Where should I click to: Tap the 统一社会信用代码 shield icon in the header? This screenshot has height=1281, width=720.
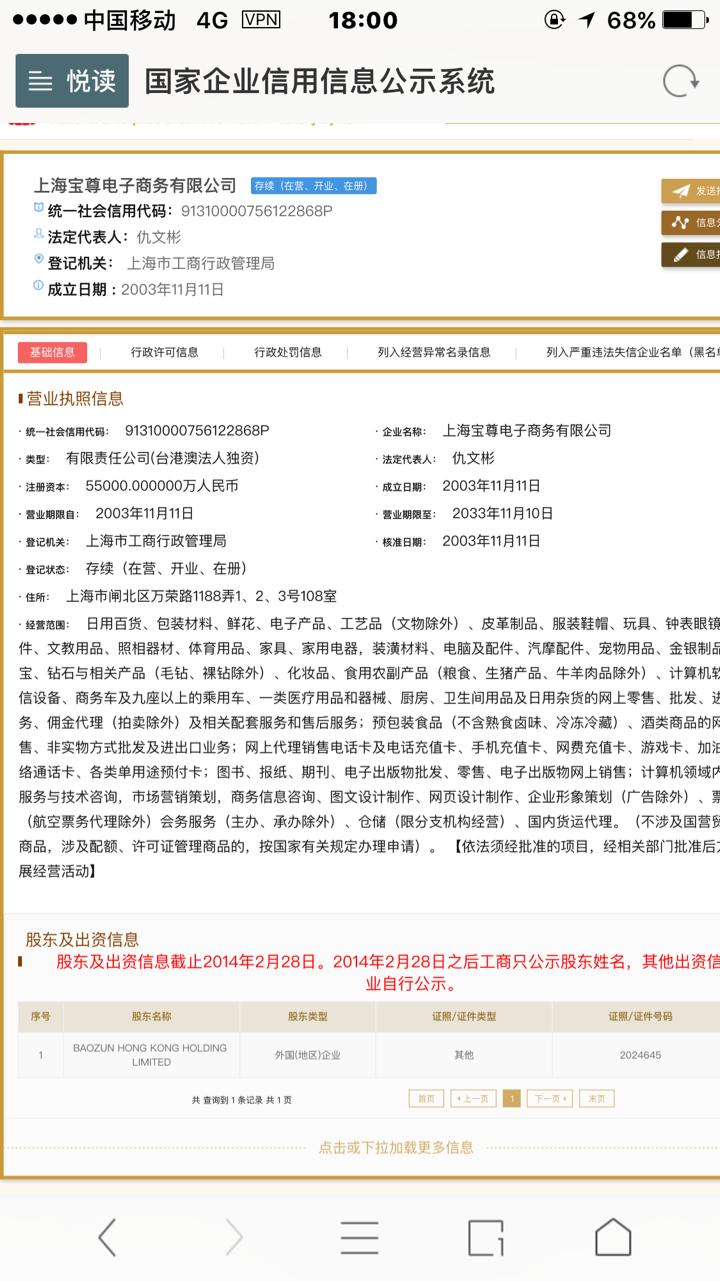pyautogui.click(x=39, y=209)
